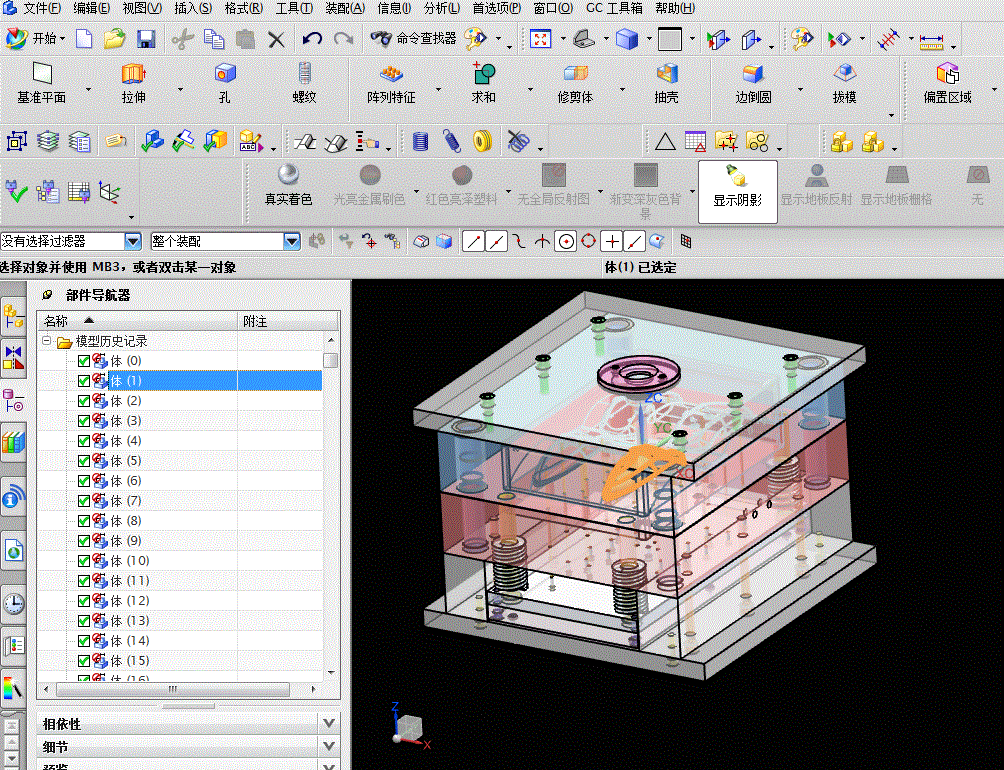This screenshot has width=1004, height=770.
Task: Select the 拉伸 extrude tool
Action: coord(134,83)
